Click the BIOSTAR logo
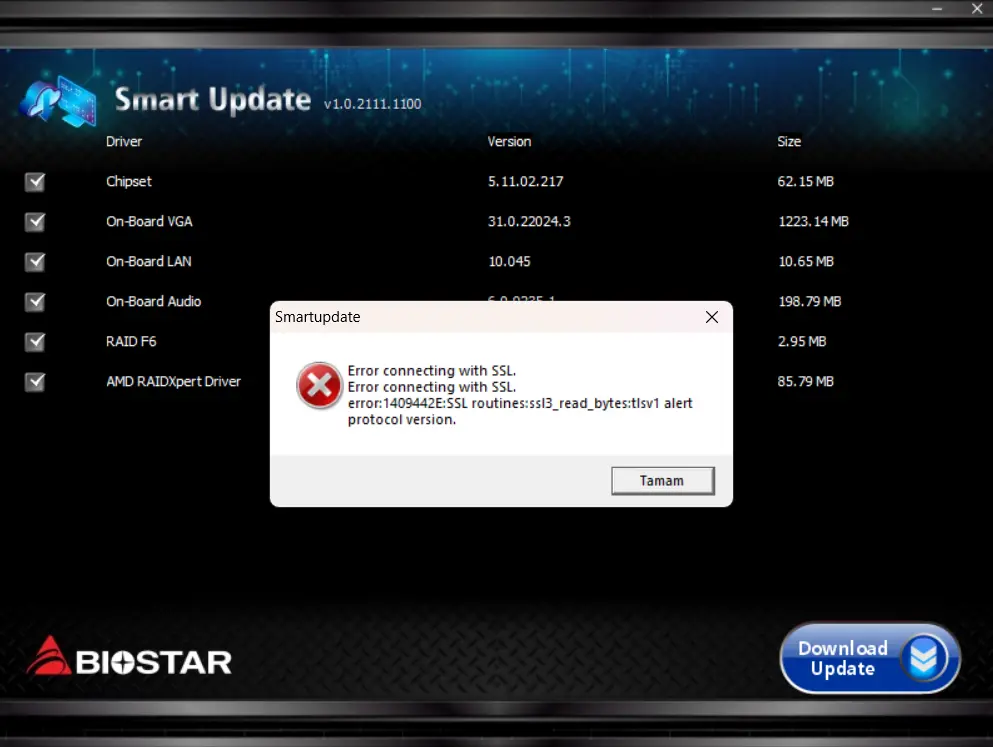The height and width of the screenshot is (747, 993). pyautogui.click(x=129, y=657)
